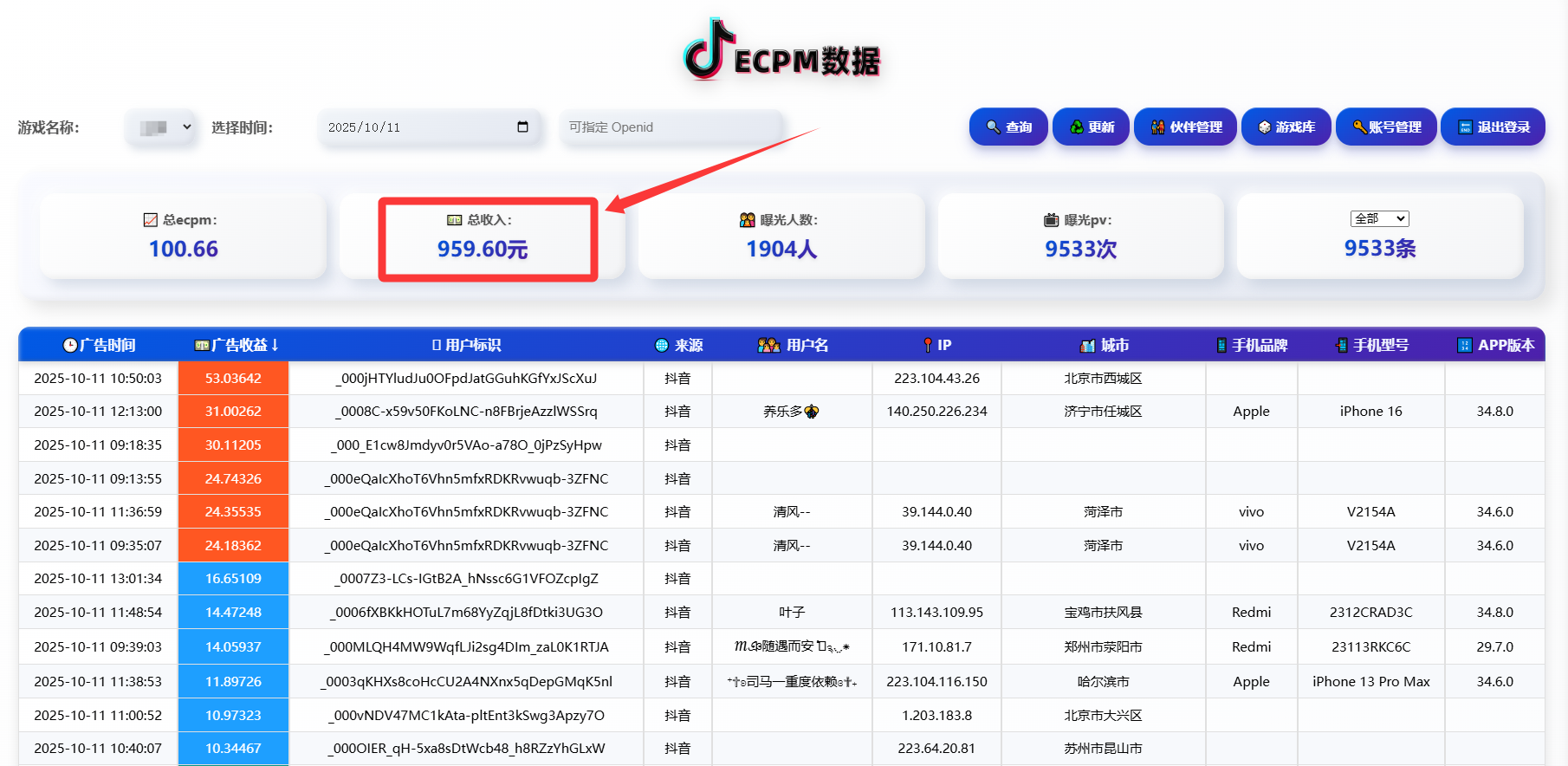Click the 总收入 money icon
The width and height of the screenshot is (1568, 766).
pyautogui.click(x=454, y=220)
